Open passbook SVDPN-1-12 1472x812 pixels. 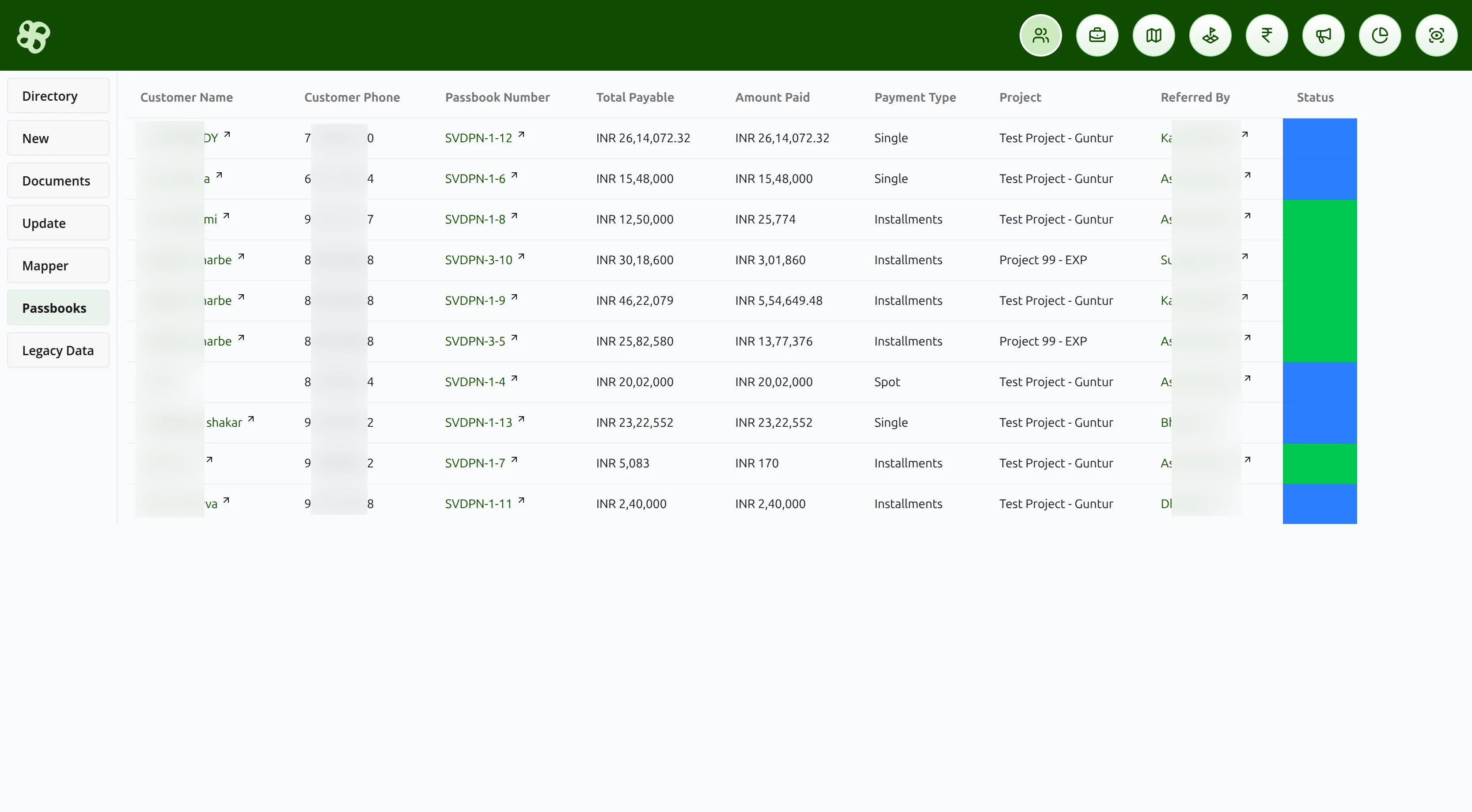click(x=478, y=137)
